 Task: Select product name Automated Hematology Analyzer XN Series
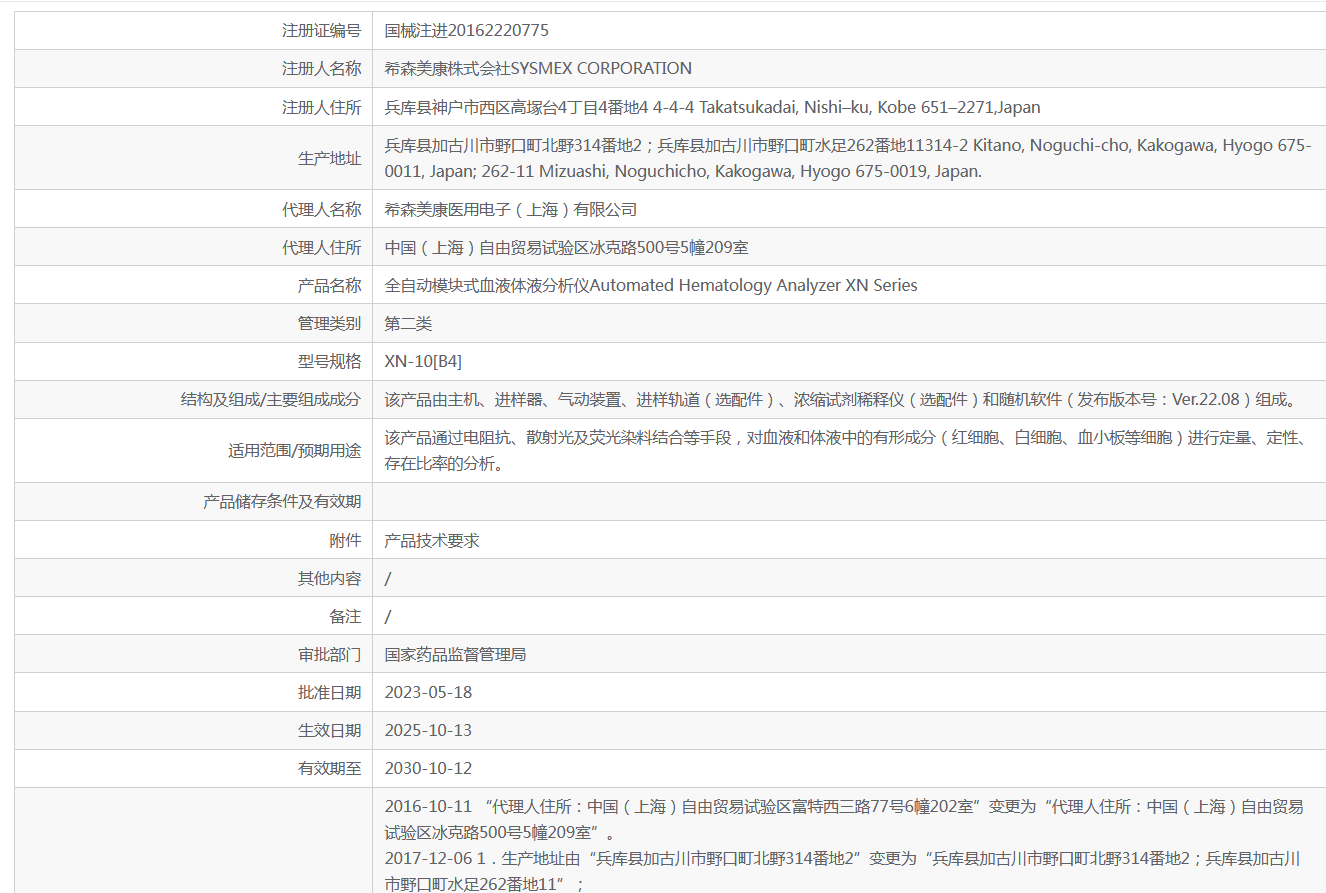(651, 285)
